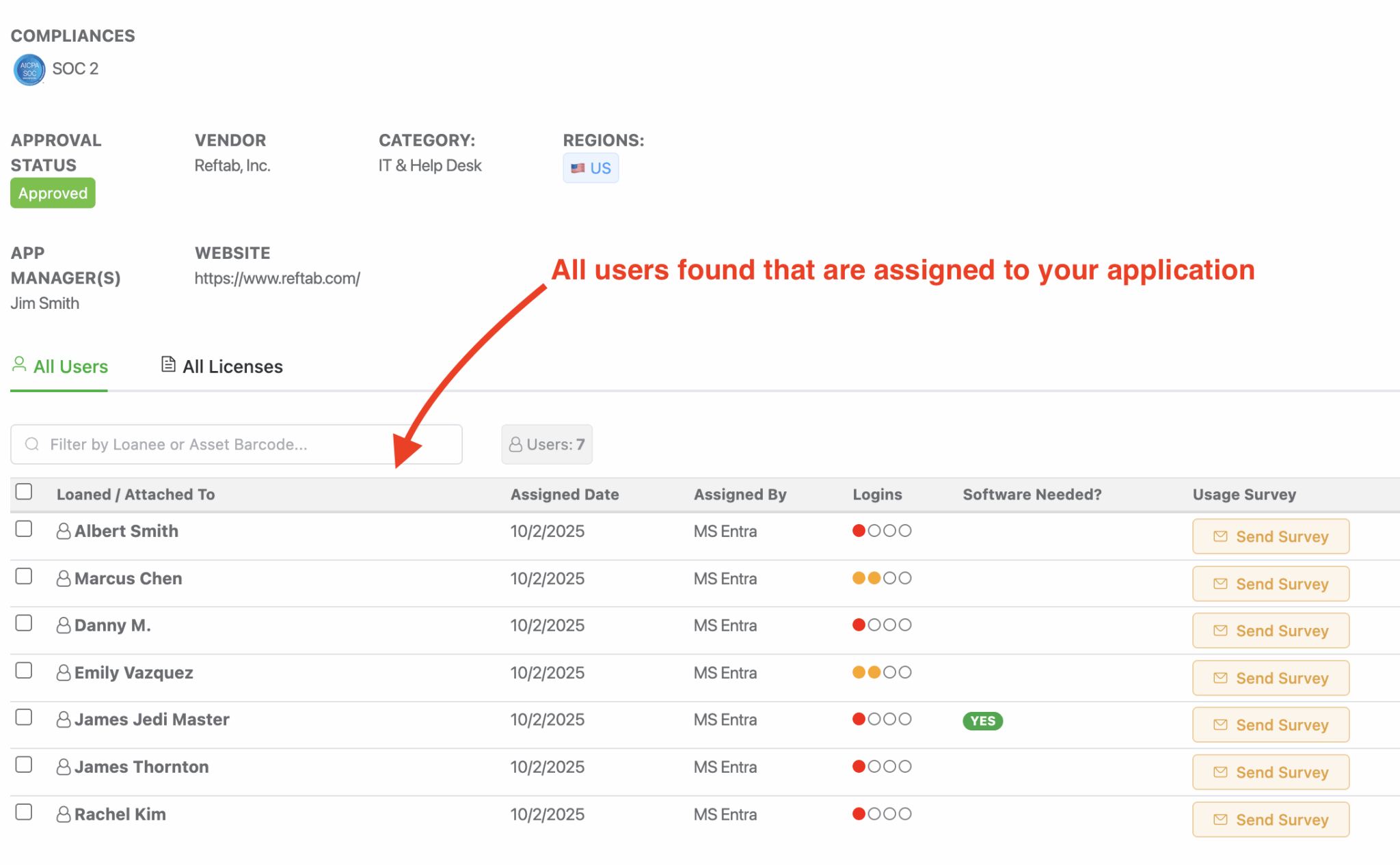Click the magnifier icon in the filter field
1400x865 pixels.
click(31, 444)
